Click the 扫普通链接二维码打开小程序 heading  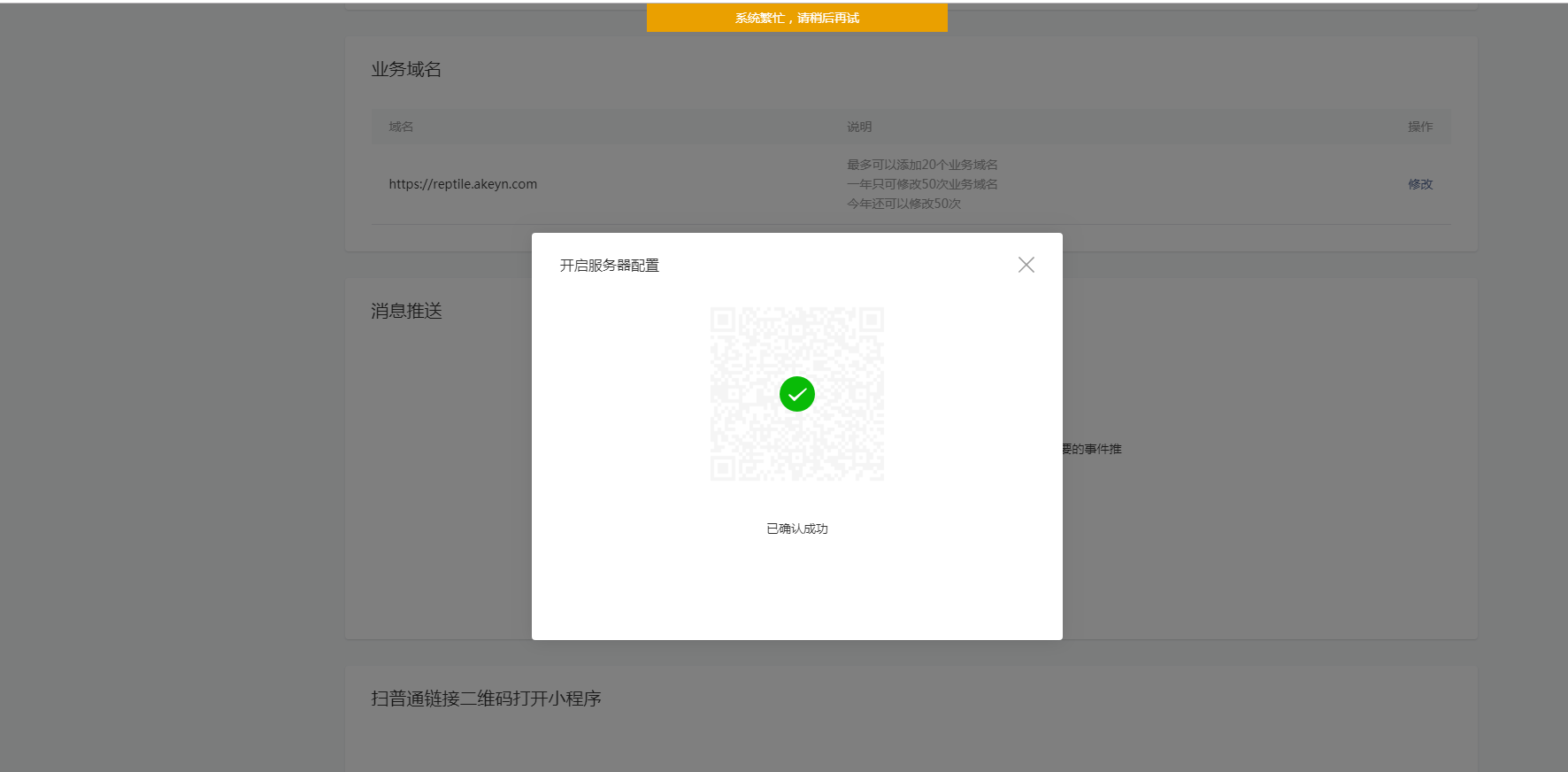point(486,699)
